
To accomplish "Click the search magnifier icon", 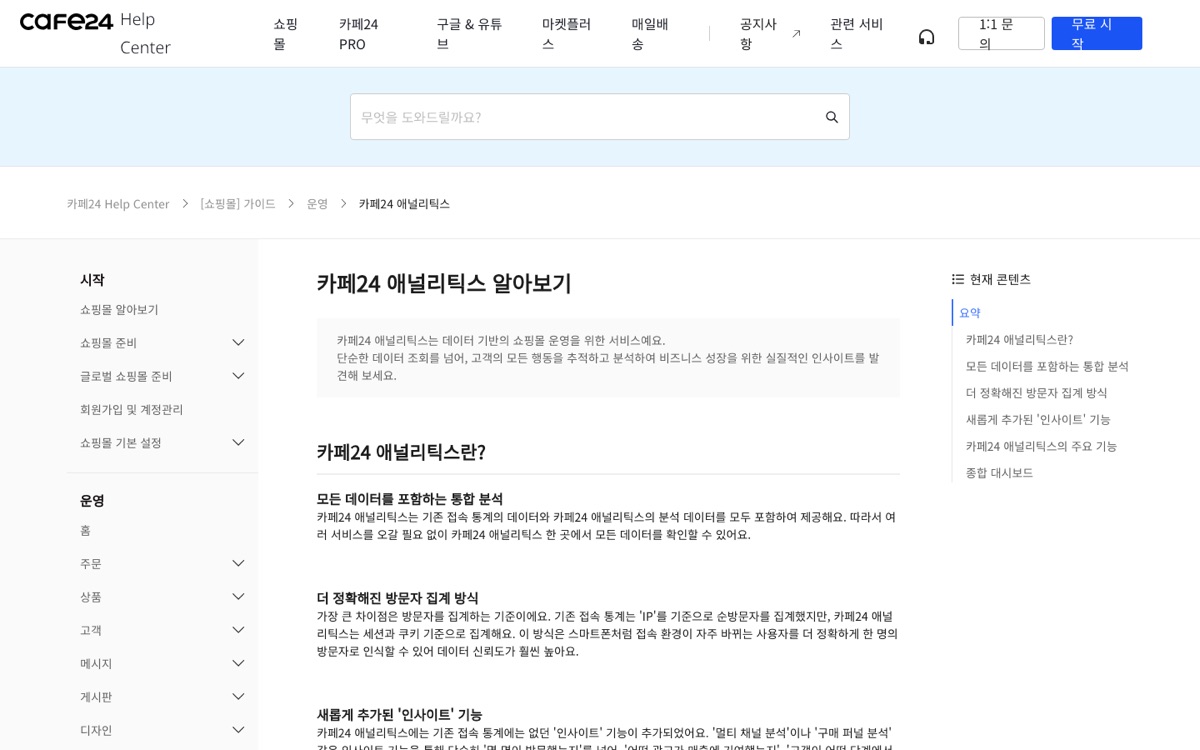I will pyautogui.click(x=832, y=117).
